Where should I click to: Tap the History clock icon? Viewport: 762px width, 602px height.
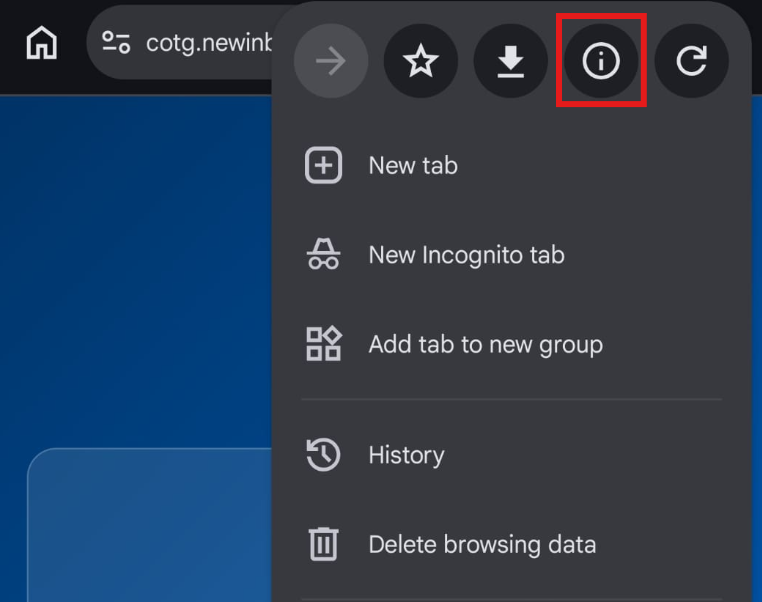[323, 455]
